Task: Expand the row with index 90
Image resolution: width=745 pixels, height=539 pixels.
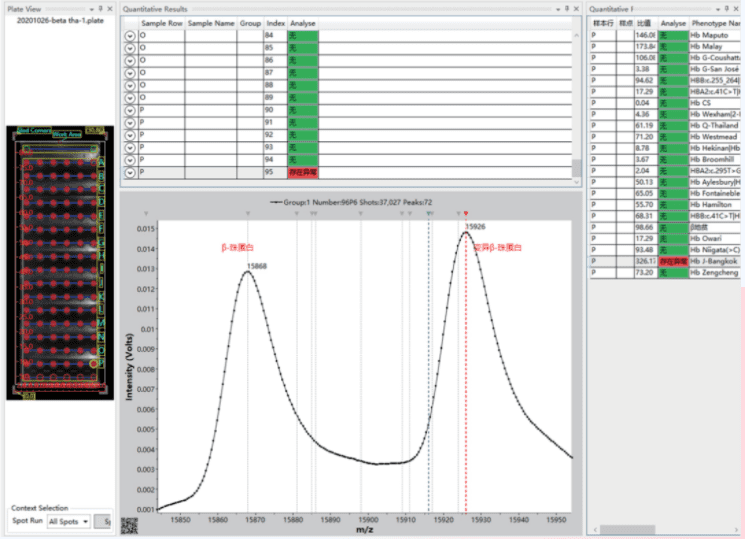Action: tap(129, 109)
